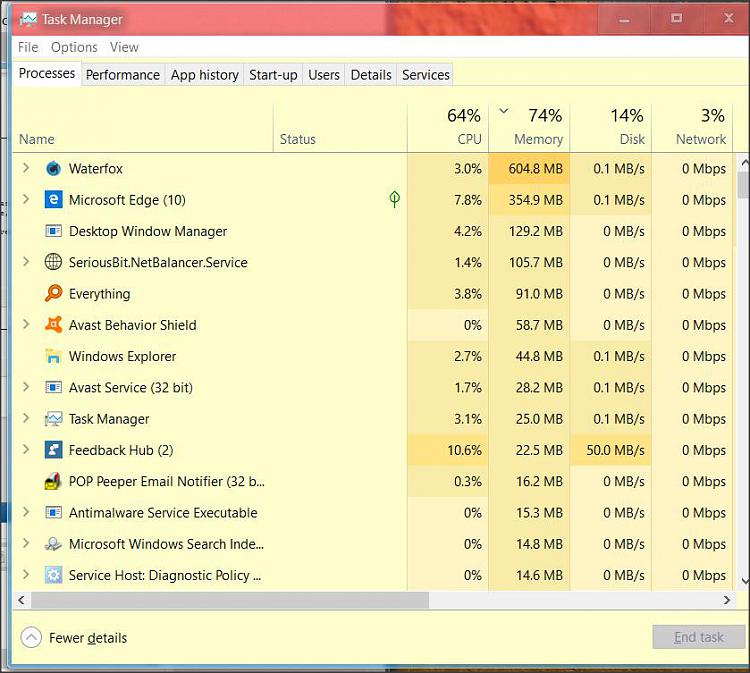This screenshot has height=673, width=750.
Task: Click the horizontal scrollbar left arrow
Action: [21, 600]
